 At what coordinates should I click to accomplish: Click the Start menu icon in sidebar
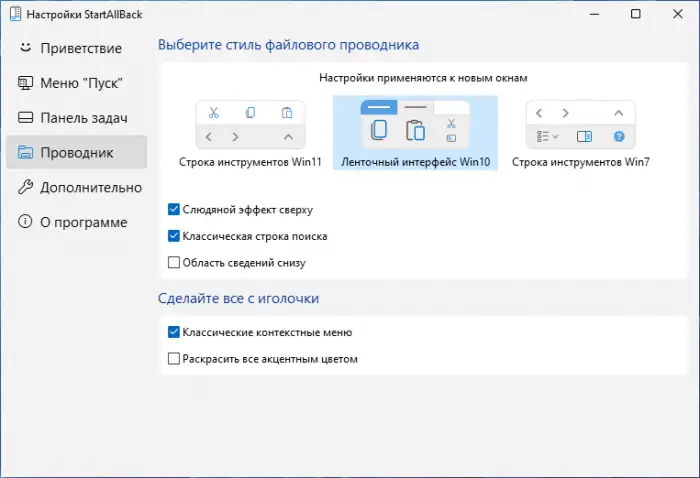[25, 82]
